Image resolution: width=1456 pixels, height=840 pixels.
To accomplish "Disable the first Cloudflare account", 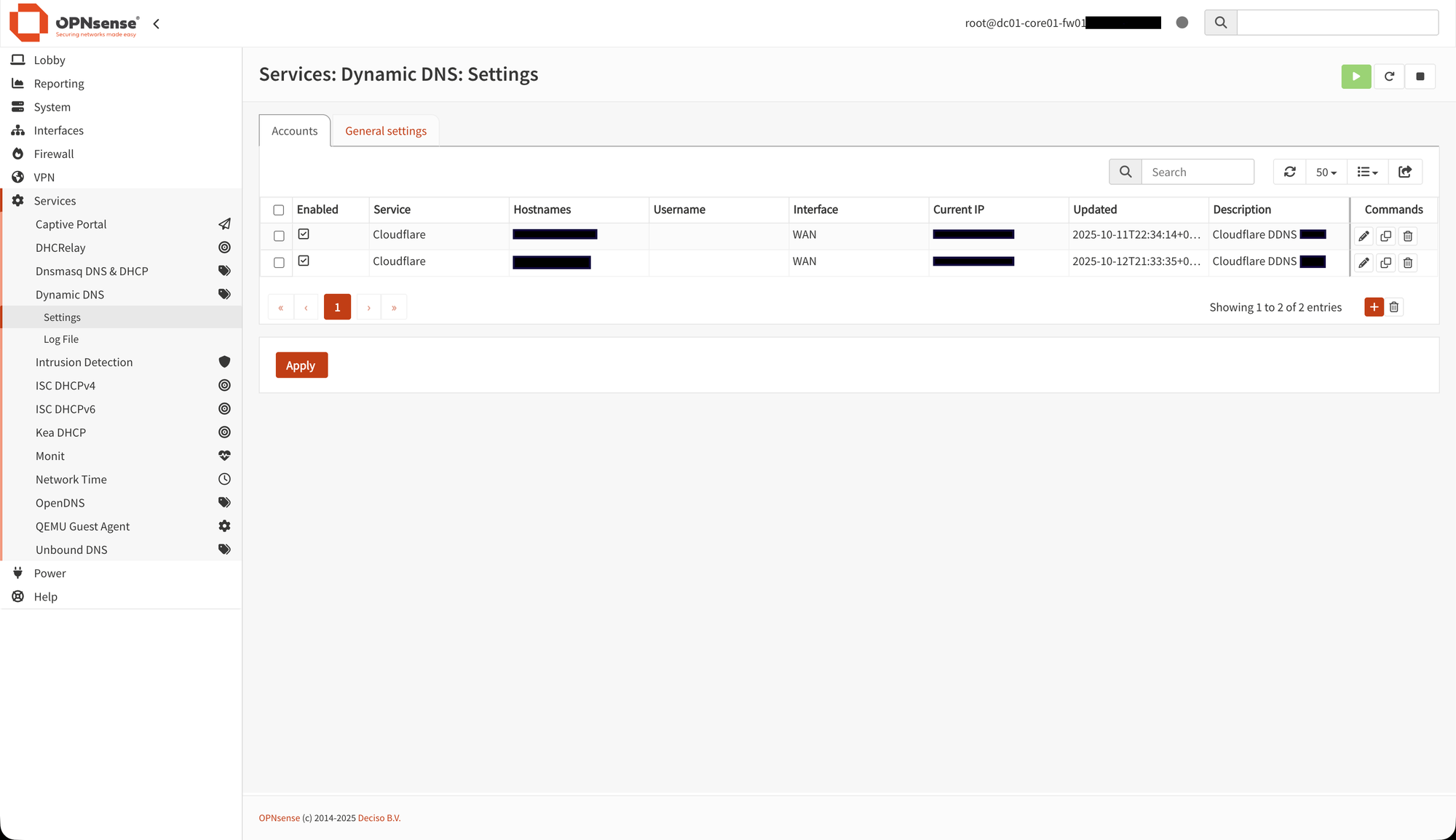I will [304, 234].
